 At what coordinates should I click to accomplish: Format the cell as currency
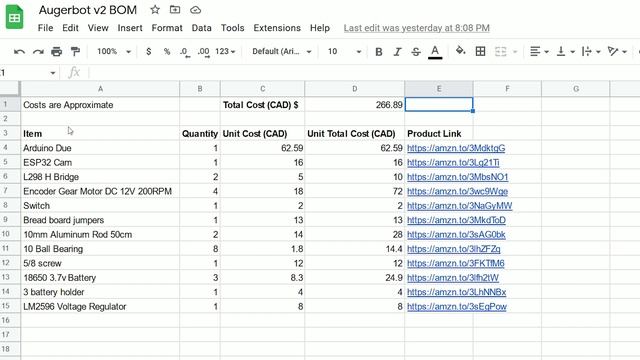coord(149,51)
